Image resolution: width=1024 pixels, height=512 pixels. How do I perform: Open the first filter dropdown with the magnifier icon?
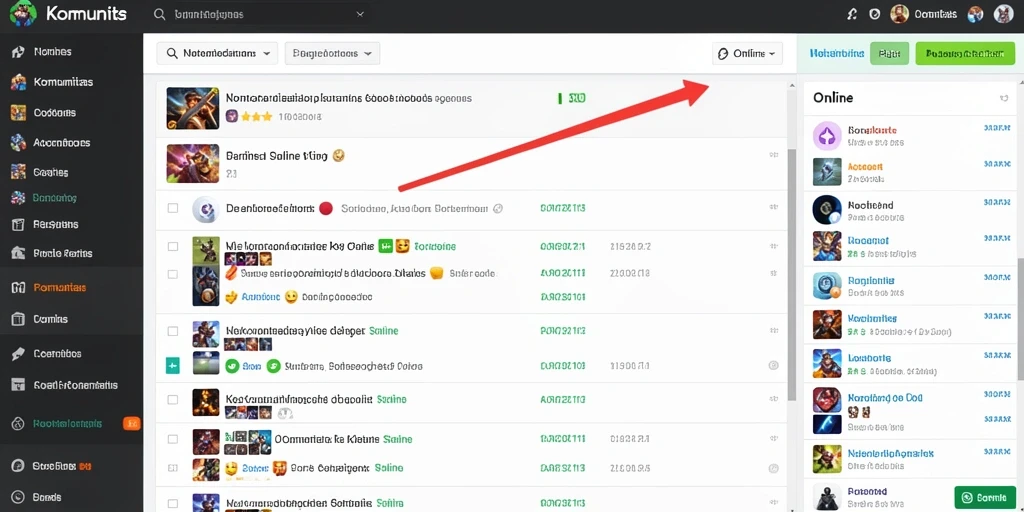point(217,54)
